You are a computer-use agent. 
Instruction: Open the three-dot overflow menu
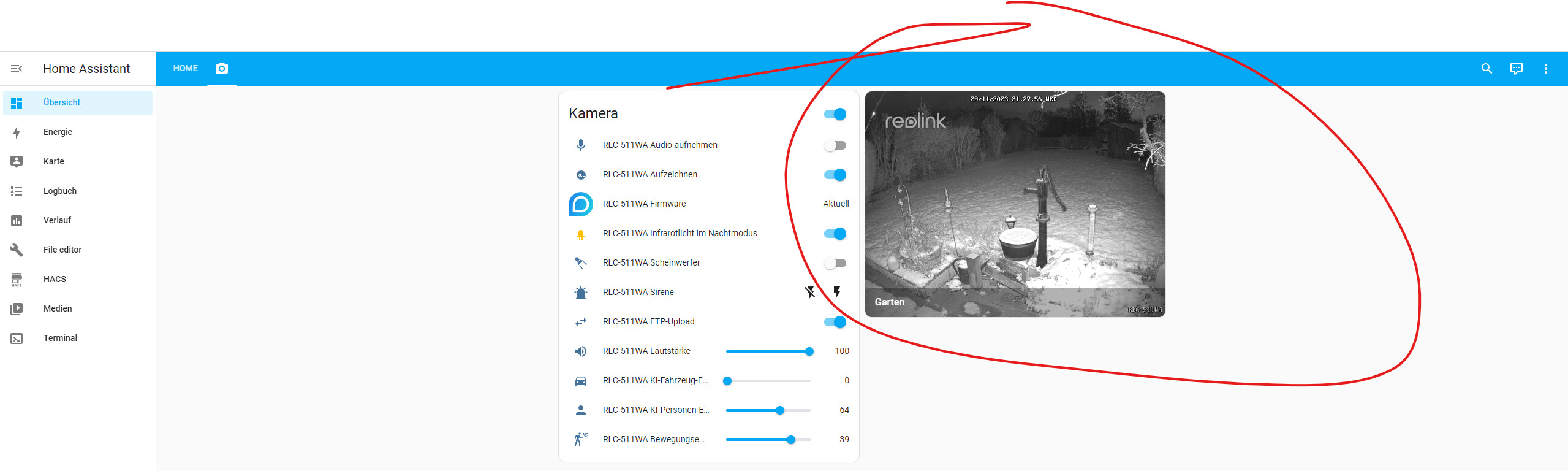1545,69
